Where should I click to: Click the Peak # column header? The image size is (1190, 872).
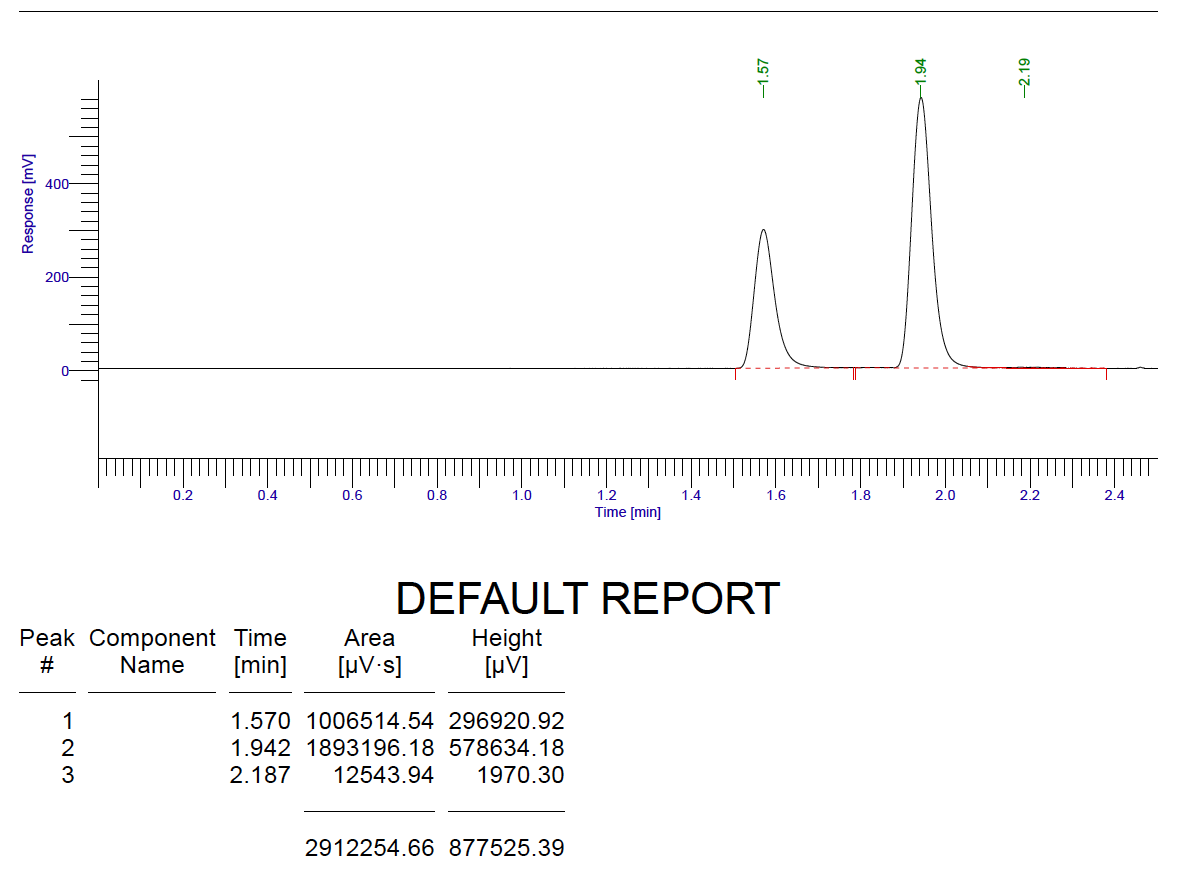tap(47, 651)
